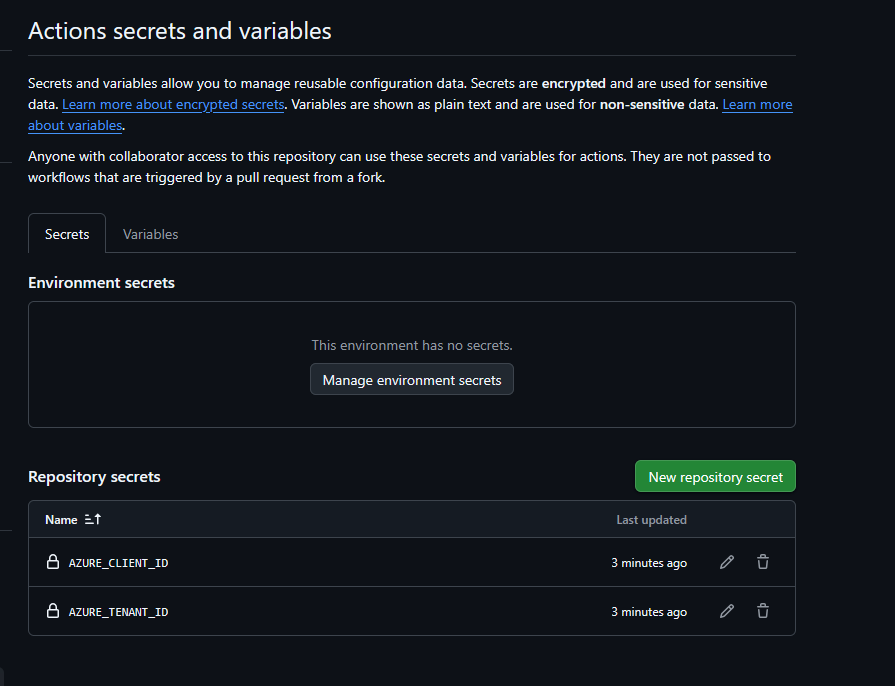Screen dimensions: 895x686
Task: Switch to the Variables tab
Action: 150,233
